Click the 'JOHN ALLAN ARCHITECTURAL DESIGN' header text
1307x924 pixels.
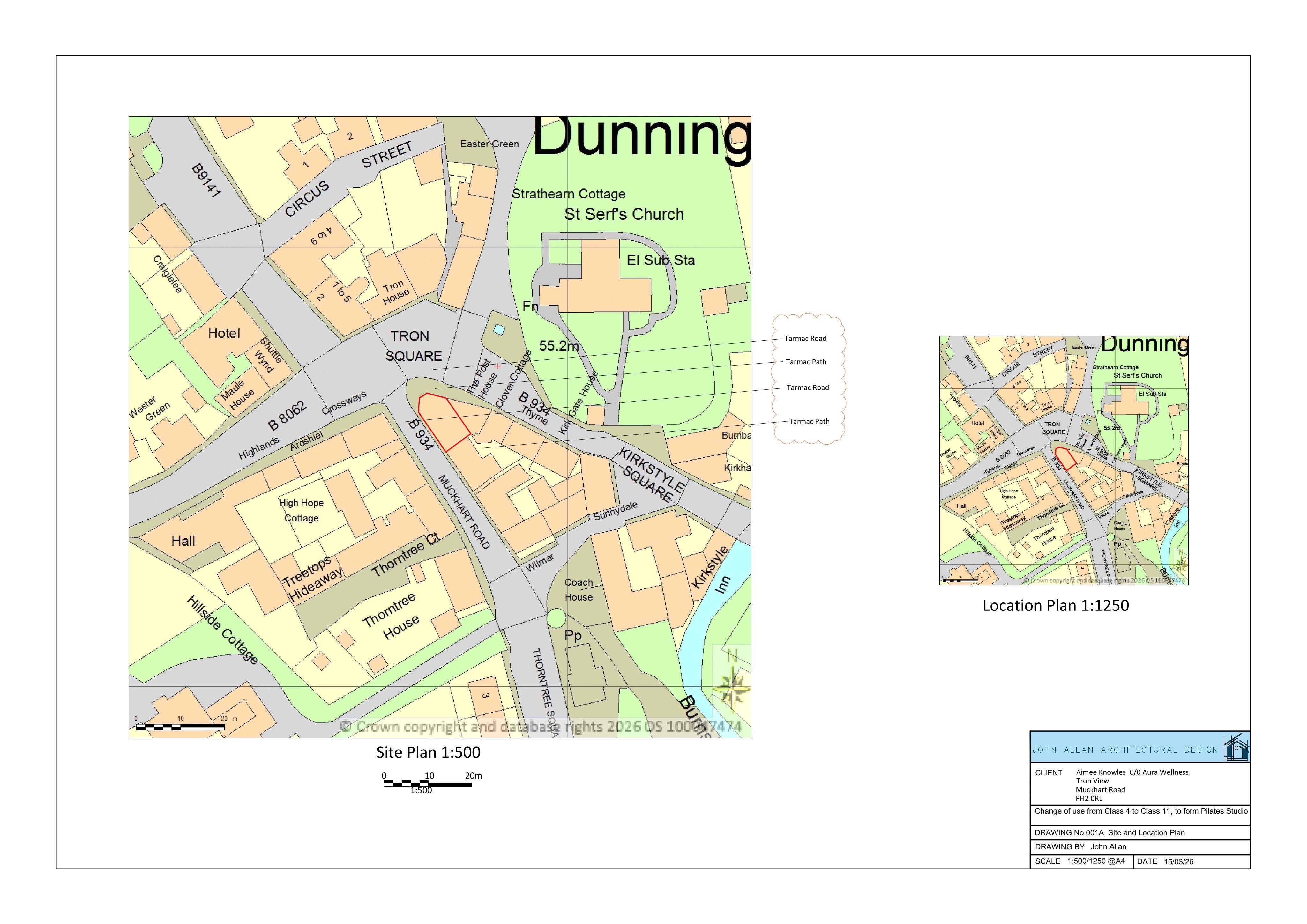pyautogui.click(x=1125, y=750)
